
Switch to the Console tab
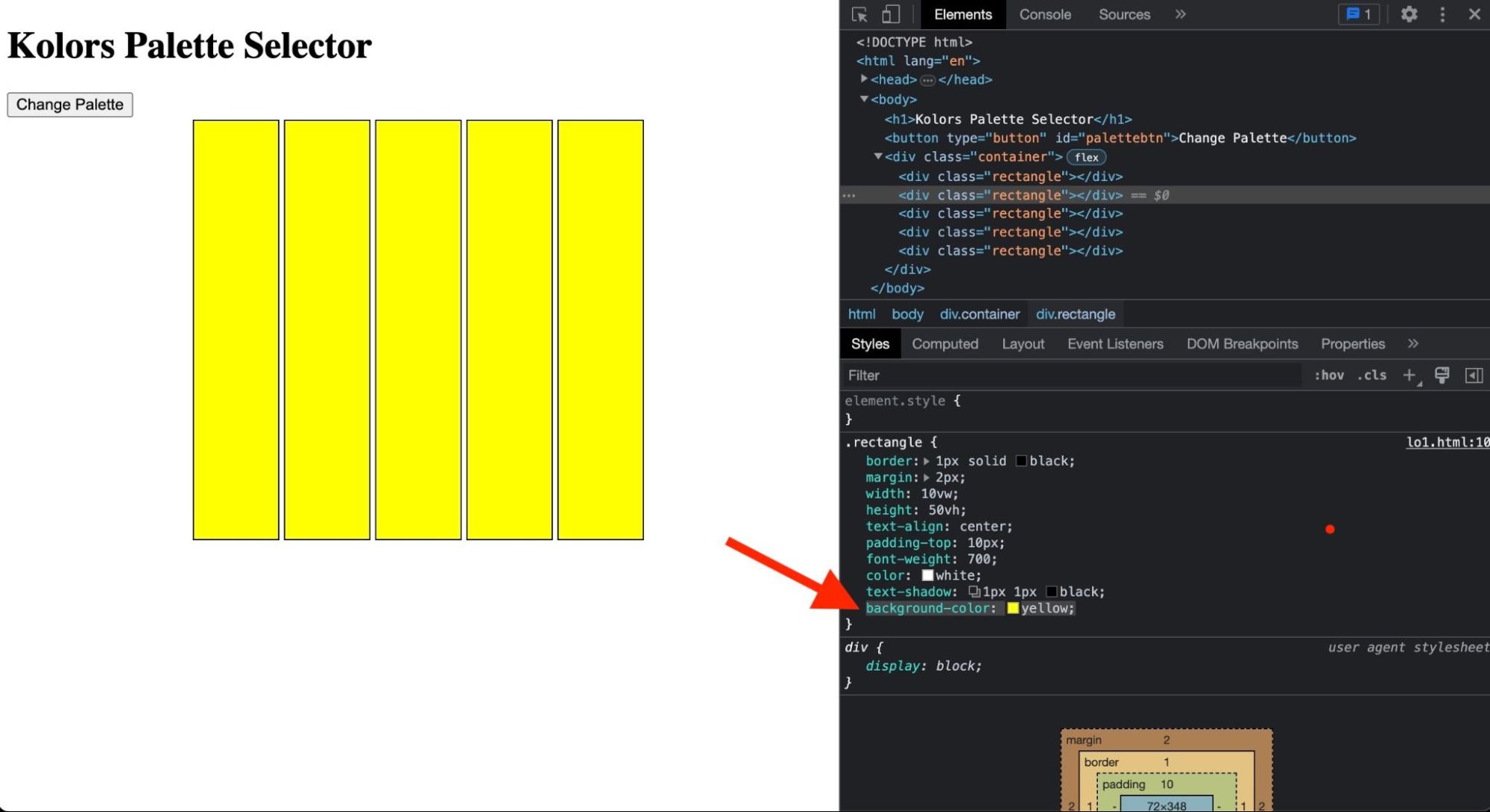pos(1044,14)
